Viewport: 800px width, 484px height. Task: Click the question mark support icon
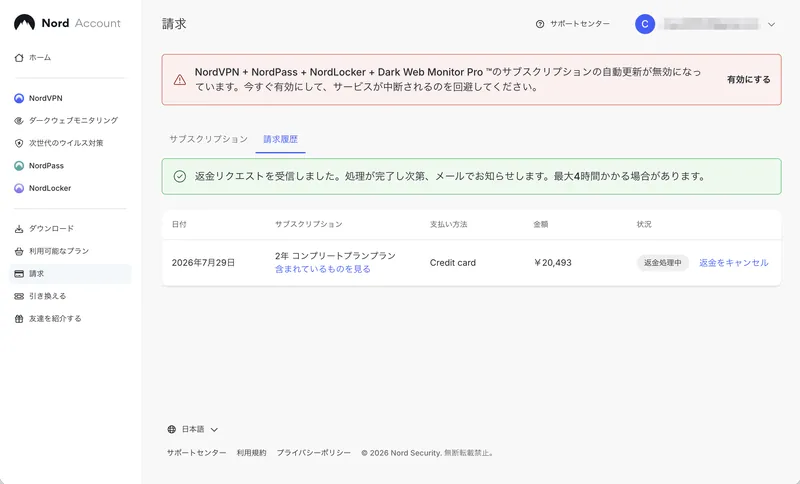[x=540, y=24]
